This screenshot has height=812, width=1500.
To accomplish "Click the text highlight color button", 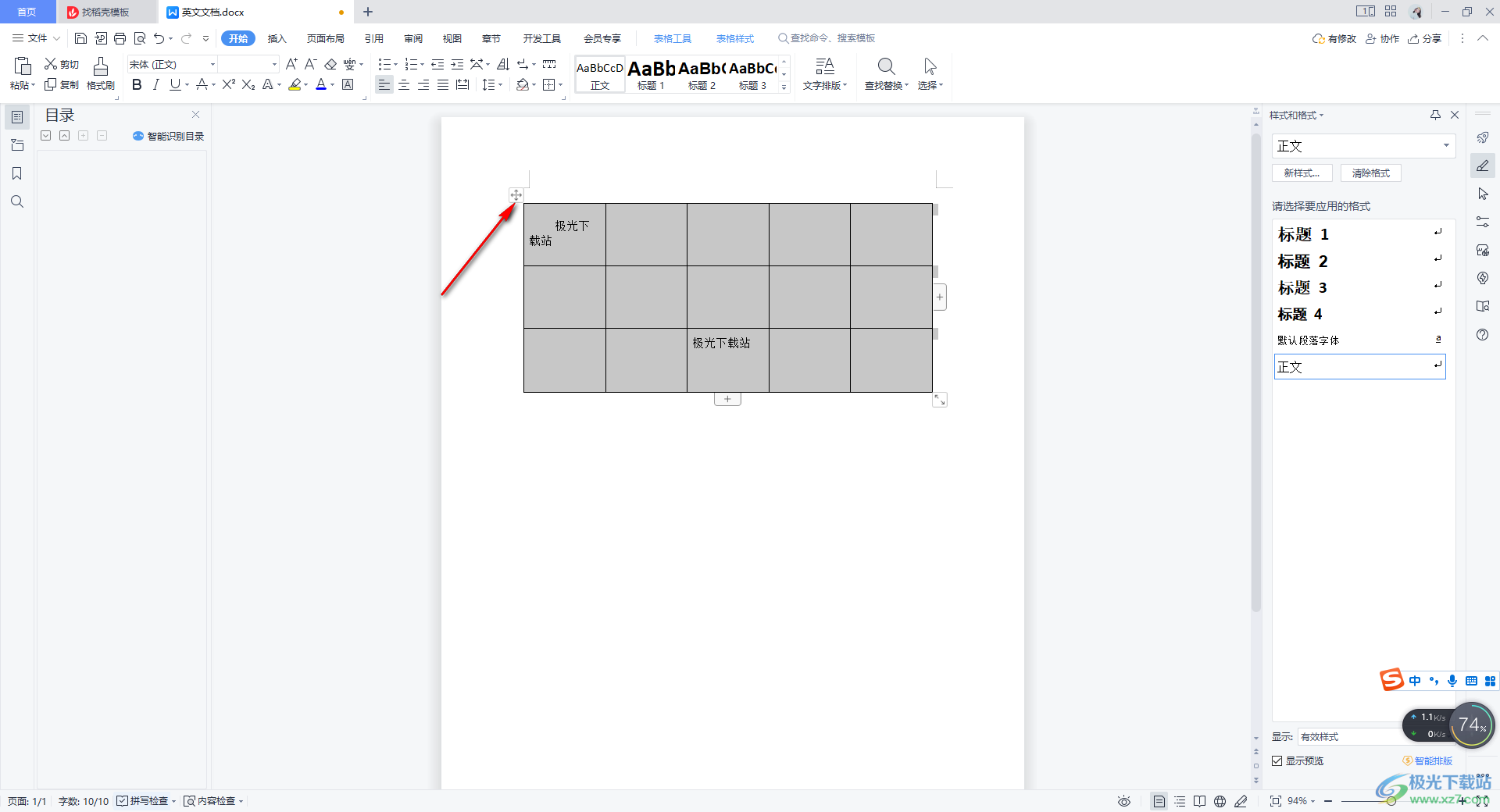I will pyautogui.click(x=295, y=84).
